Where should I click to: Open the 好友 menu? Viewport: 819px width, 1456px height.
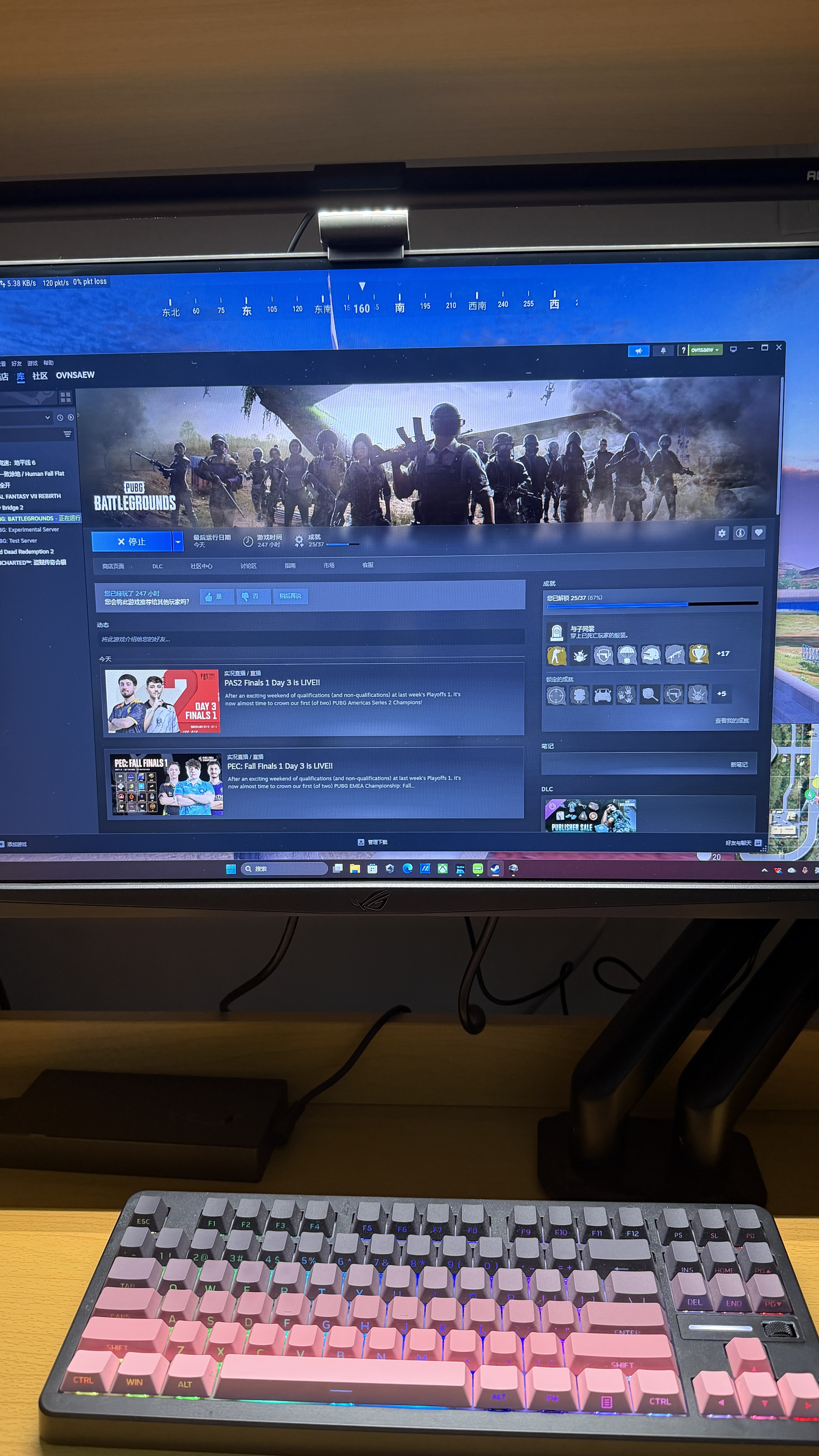click(x=16, y=363)
